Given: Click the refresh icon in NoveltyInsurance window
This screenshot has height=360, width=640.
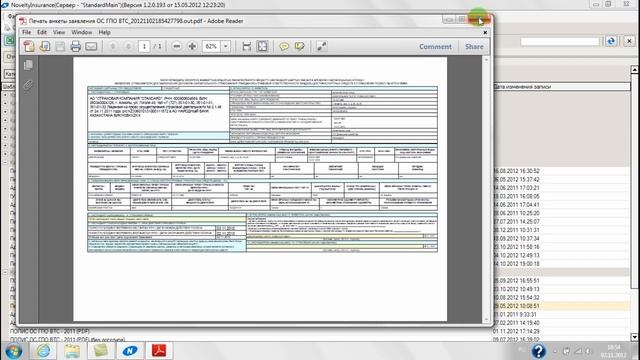Looking at the screenshot, I should pos(611,41).
